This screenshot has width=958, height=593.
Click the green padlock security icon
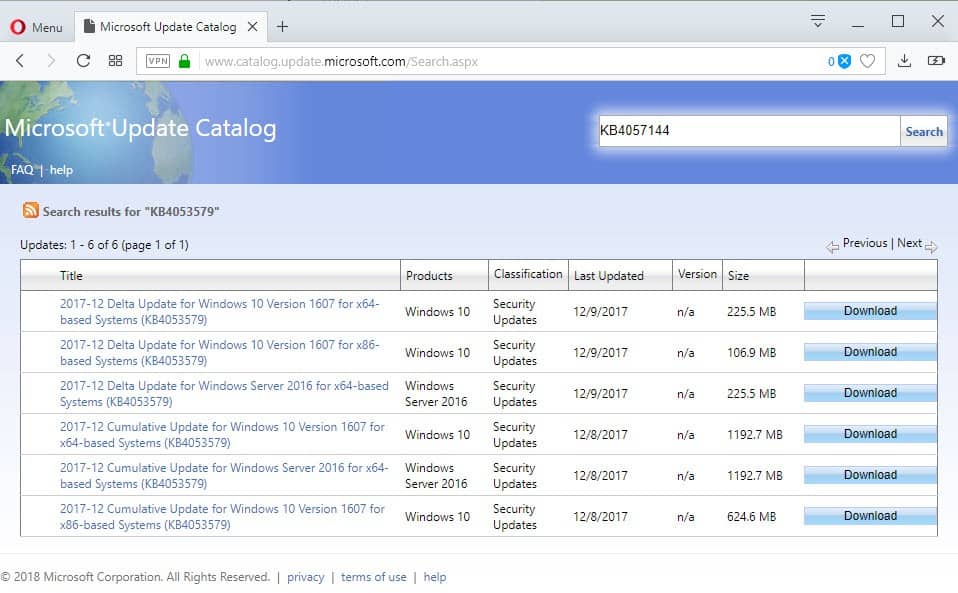[x=184, y=61]
